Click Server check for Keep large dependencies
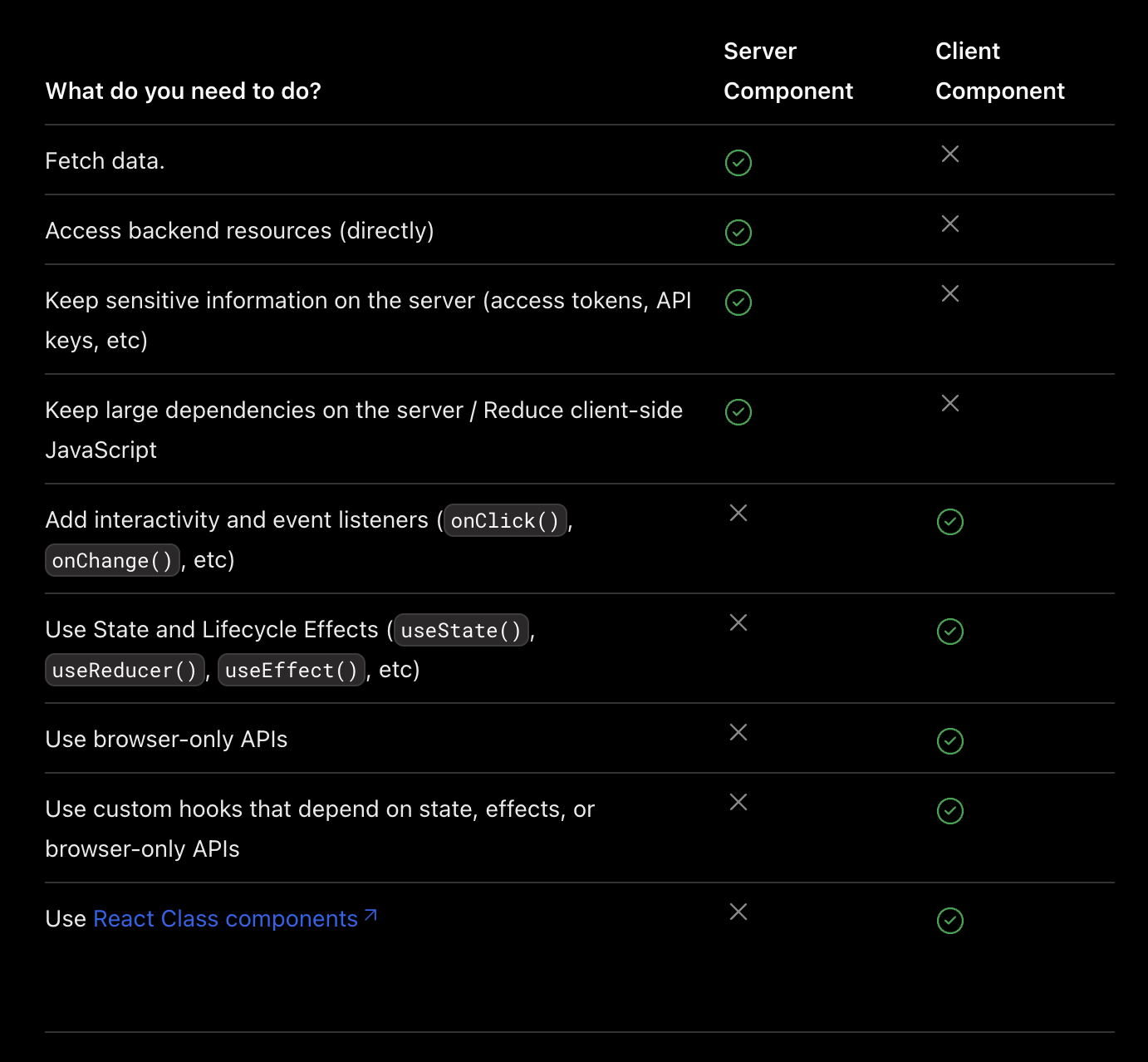The height and width of the screenshot is (1062, 1148). 738,412
